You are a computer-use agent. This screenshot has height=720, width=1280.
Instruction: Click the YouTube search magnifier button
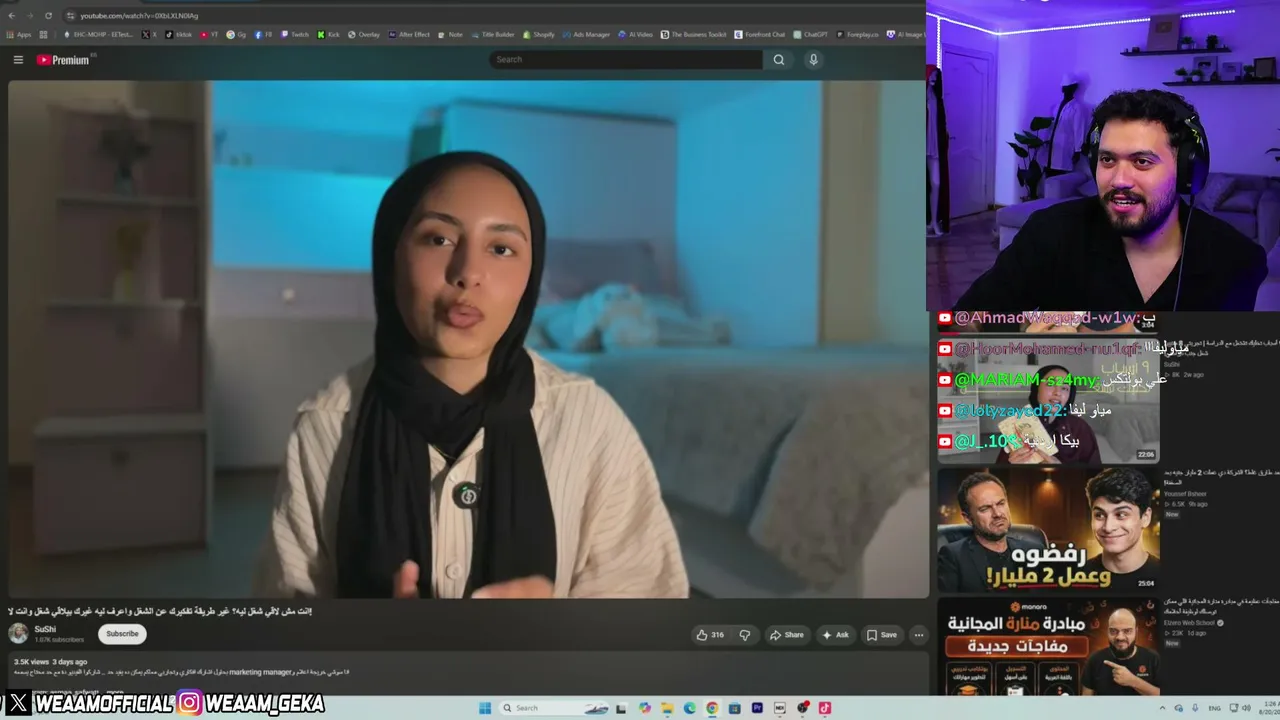[x=779, y=60]
